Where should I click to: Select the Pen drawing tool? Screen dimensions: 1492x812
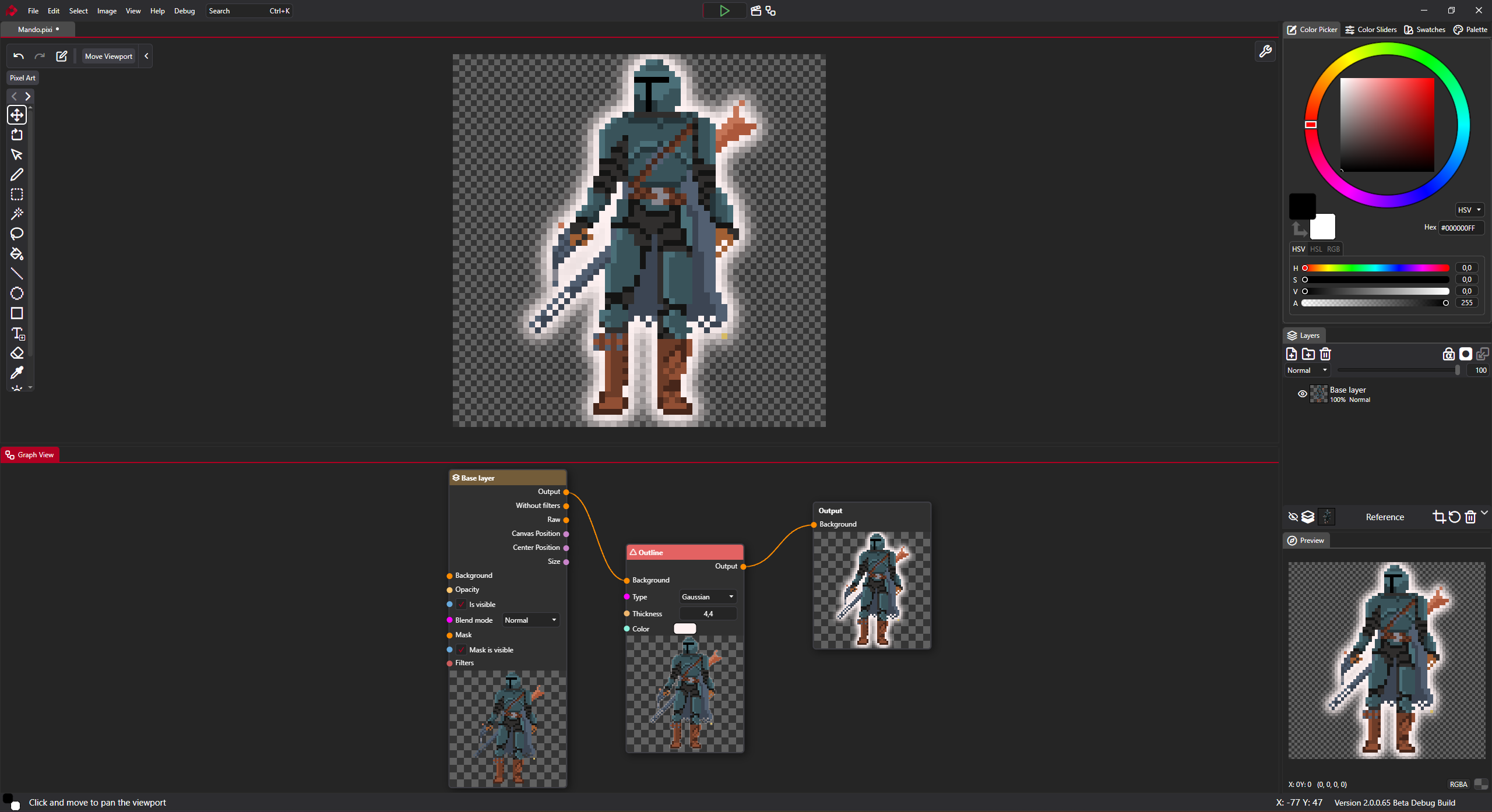[17, 175]
